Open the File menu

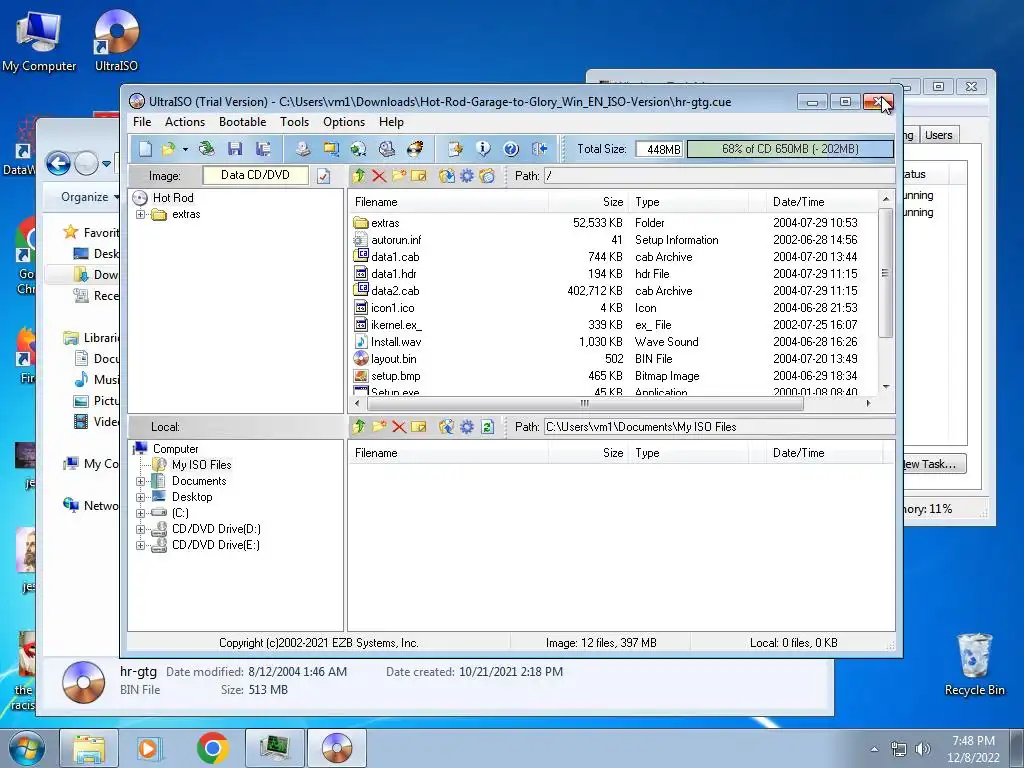click(142, 122)
